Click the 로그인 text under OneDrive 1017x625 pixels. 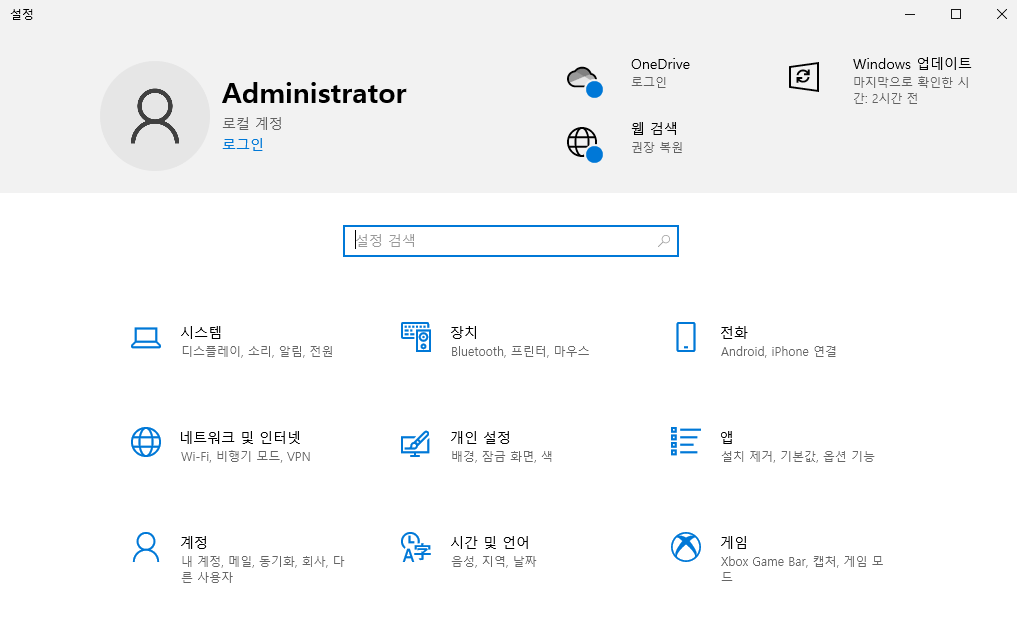649,82
